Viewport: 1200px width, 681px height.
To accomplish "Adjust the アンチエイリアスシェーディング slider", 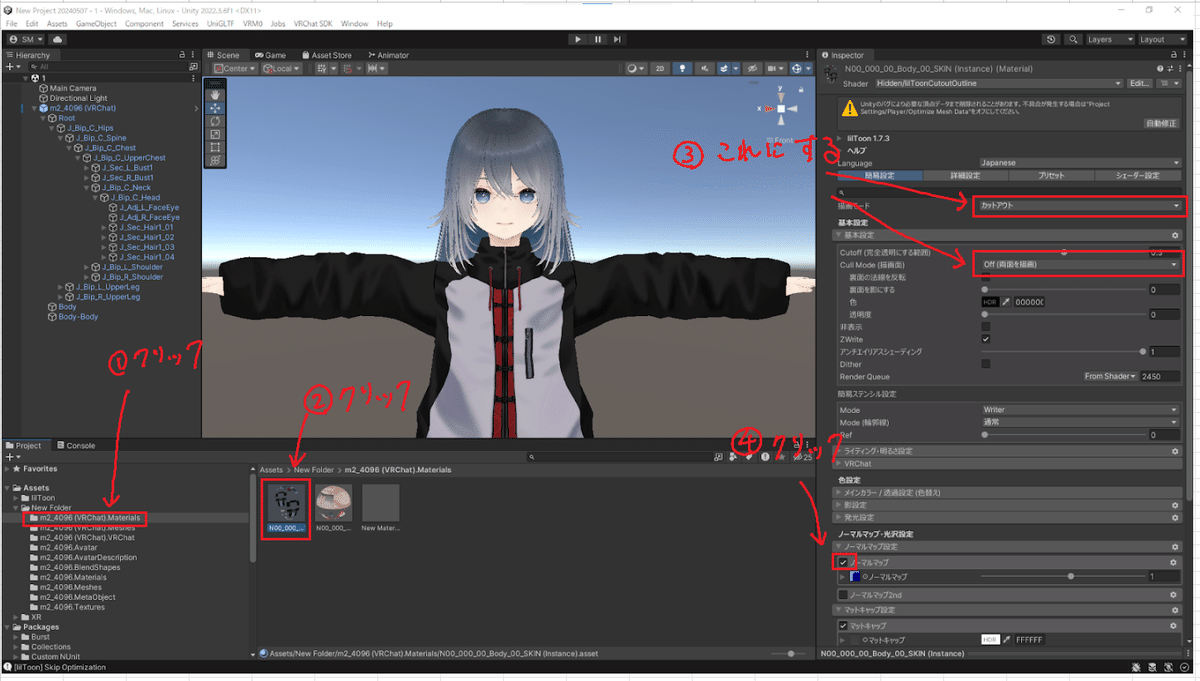I will [x=1064, y=352].
